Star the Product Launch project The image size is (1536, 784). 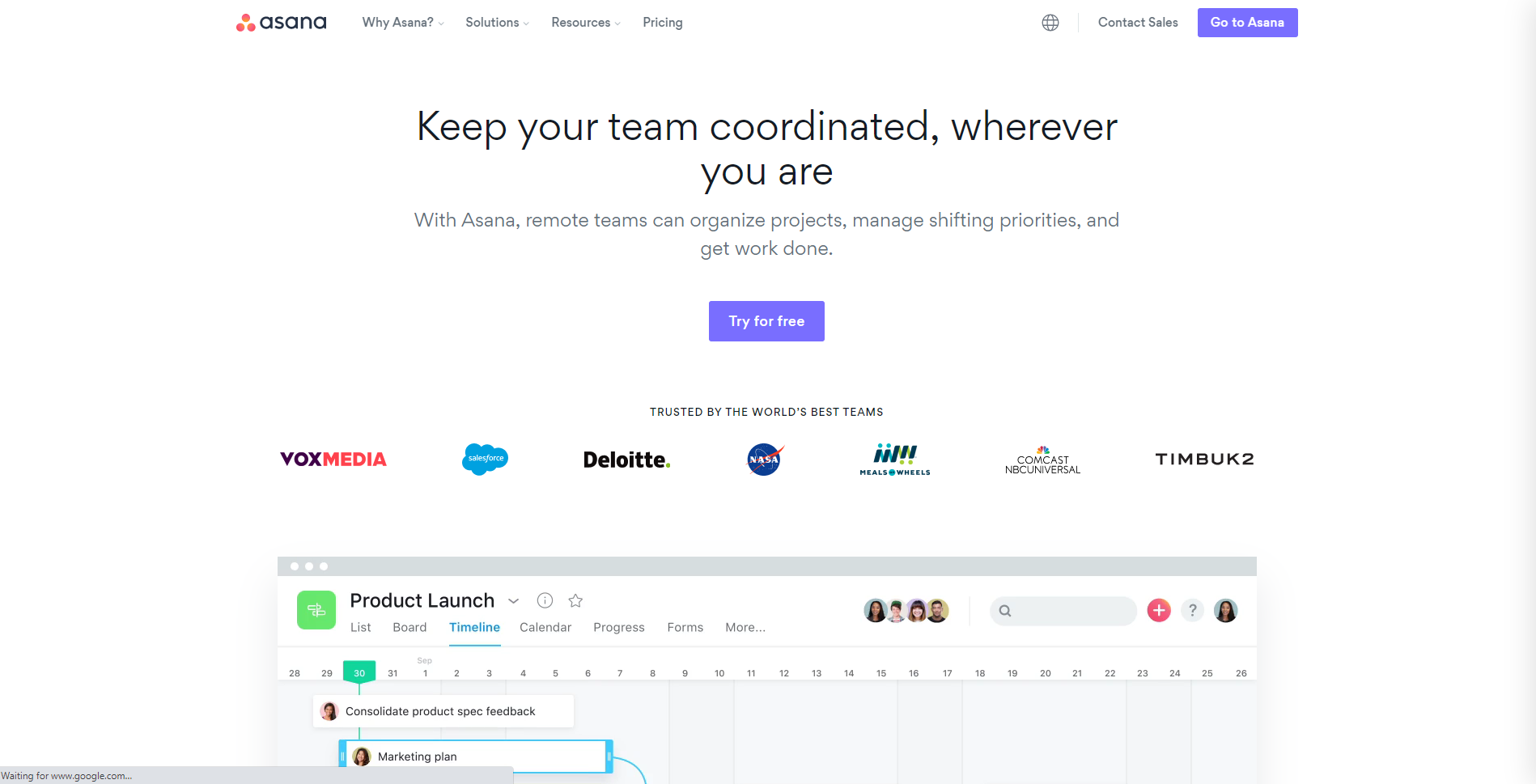point(575,600)
